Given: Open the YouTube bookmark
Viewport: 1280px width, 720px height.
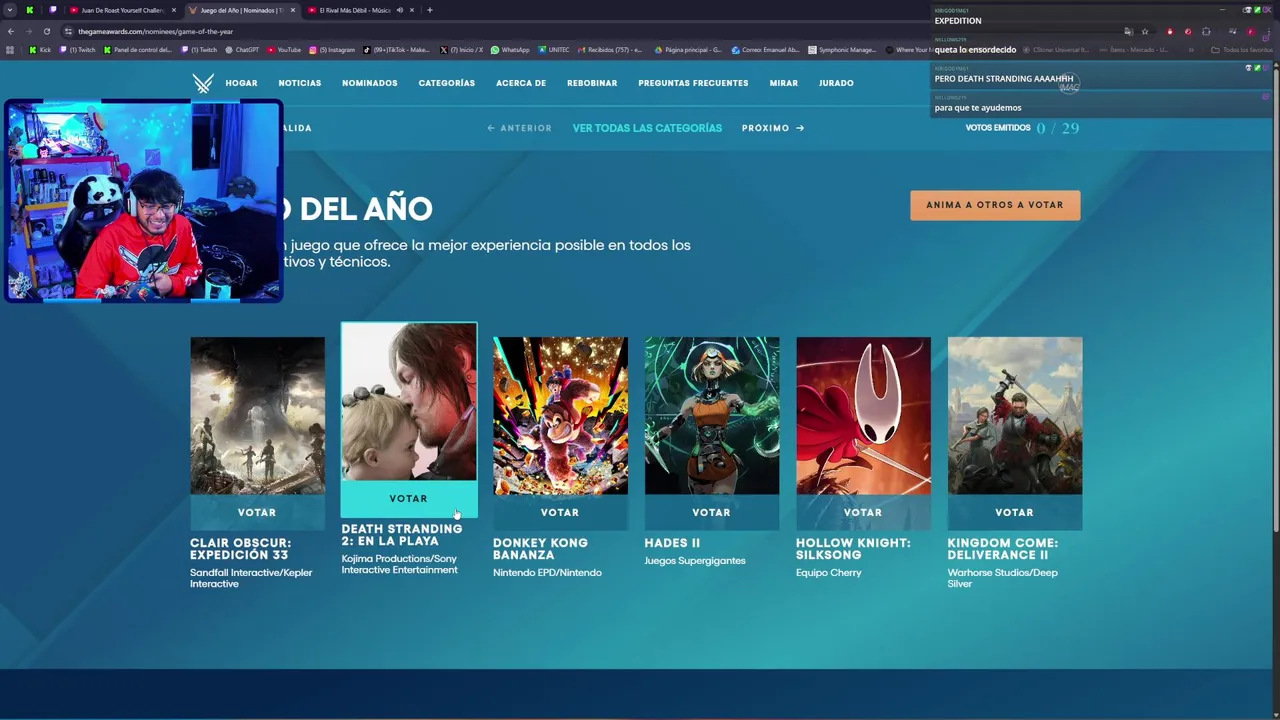Looking at the screenshot, I should click(x=284, y=50).
